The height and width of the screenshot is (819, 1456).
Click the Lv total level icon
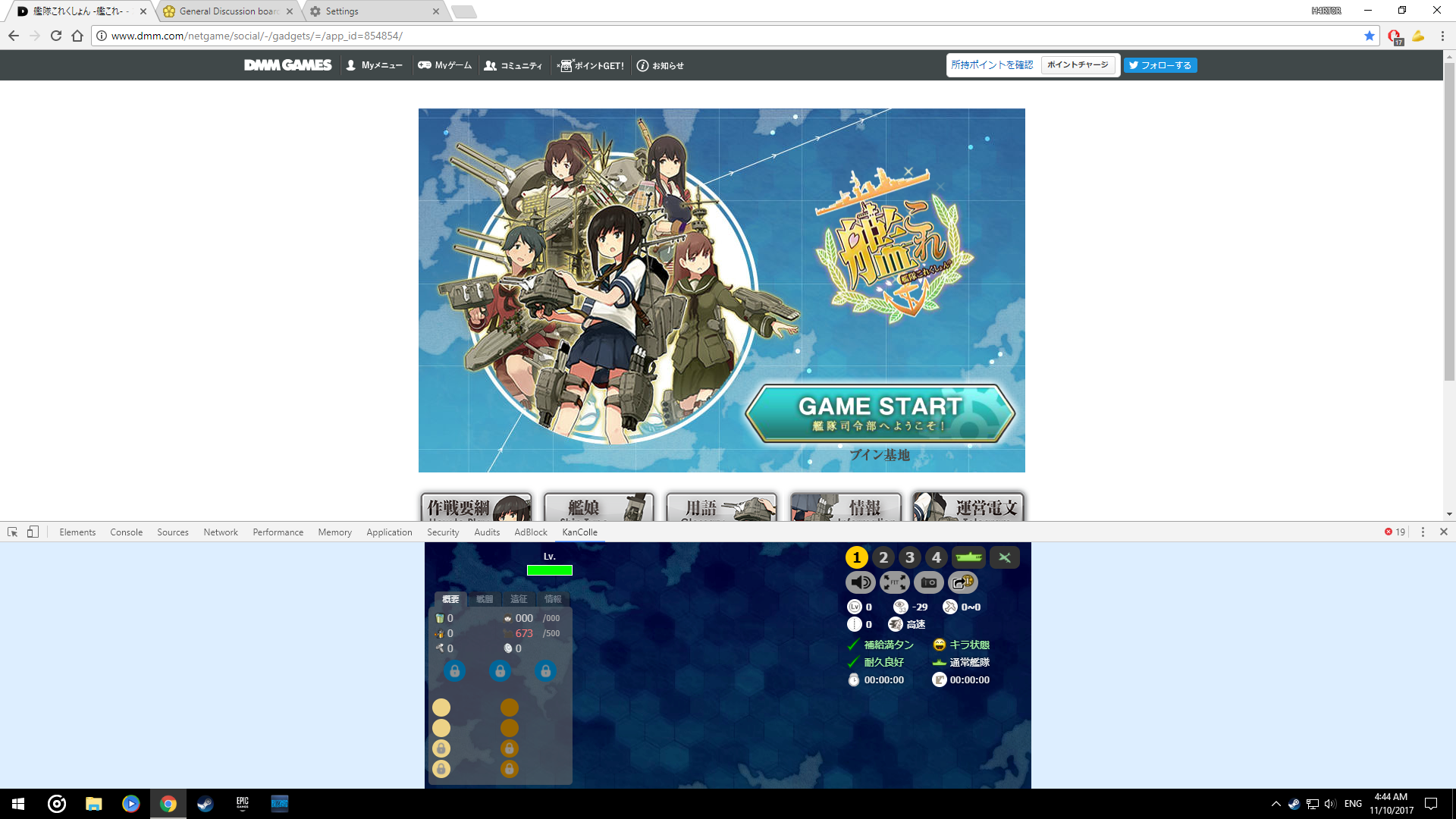tap(854, 607)
